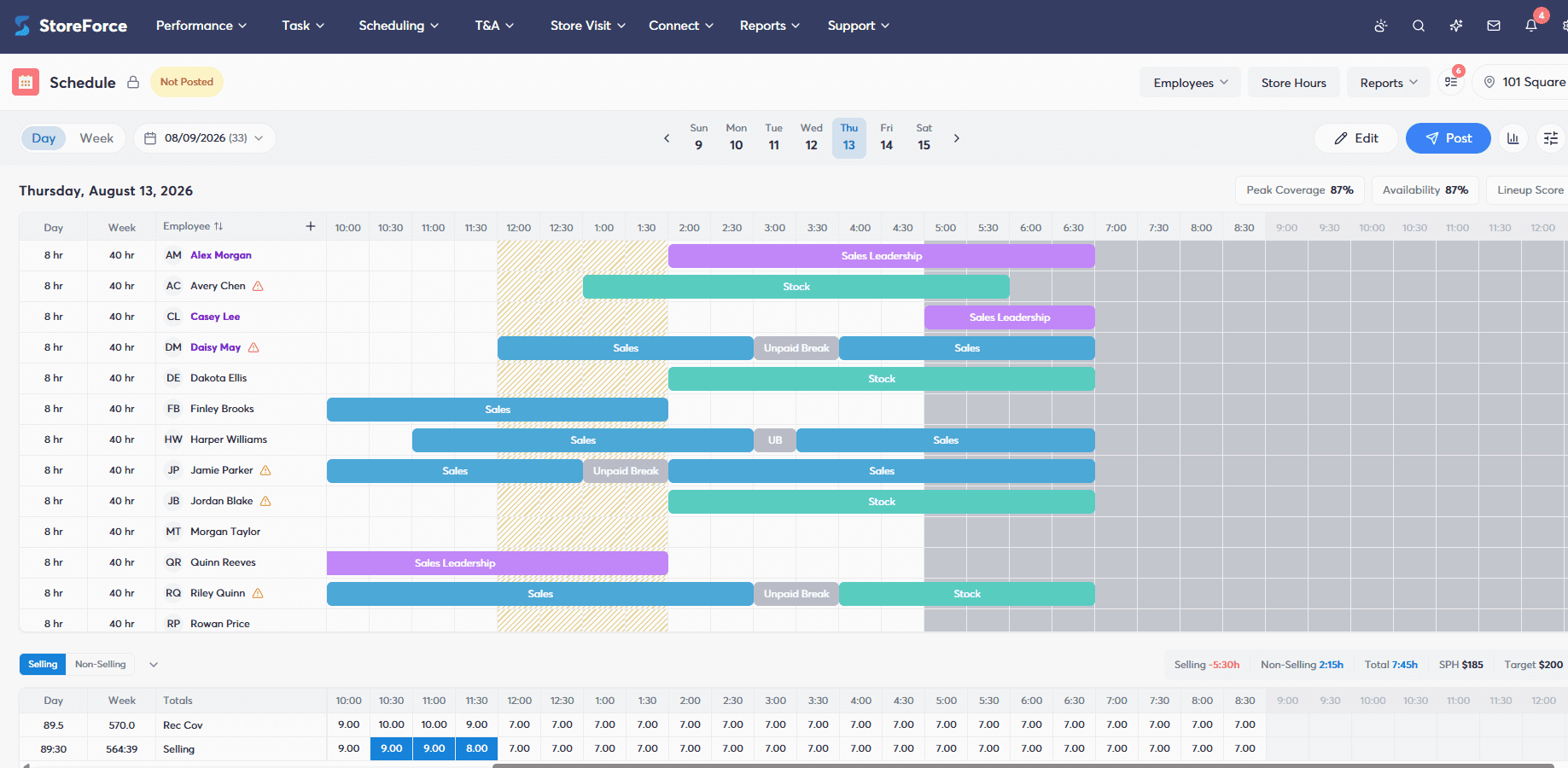This screenshot has width=1568, height=768.
Task: Open the StoreForce home logo
Action: 71,26
